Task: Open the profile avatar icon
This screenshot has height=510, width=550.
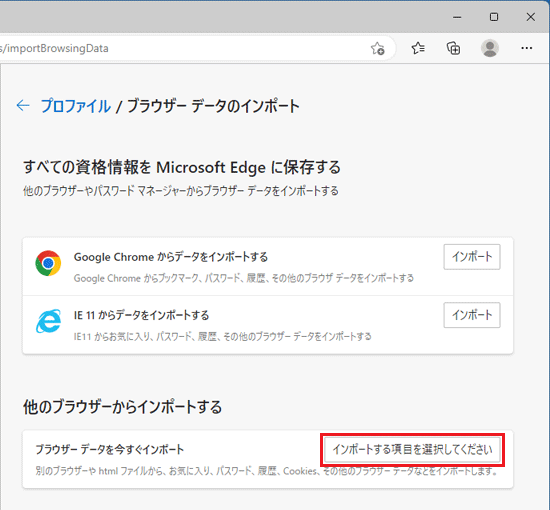Action: [490, 48]
